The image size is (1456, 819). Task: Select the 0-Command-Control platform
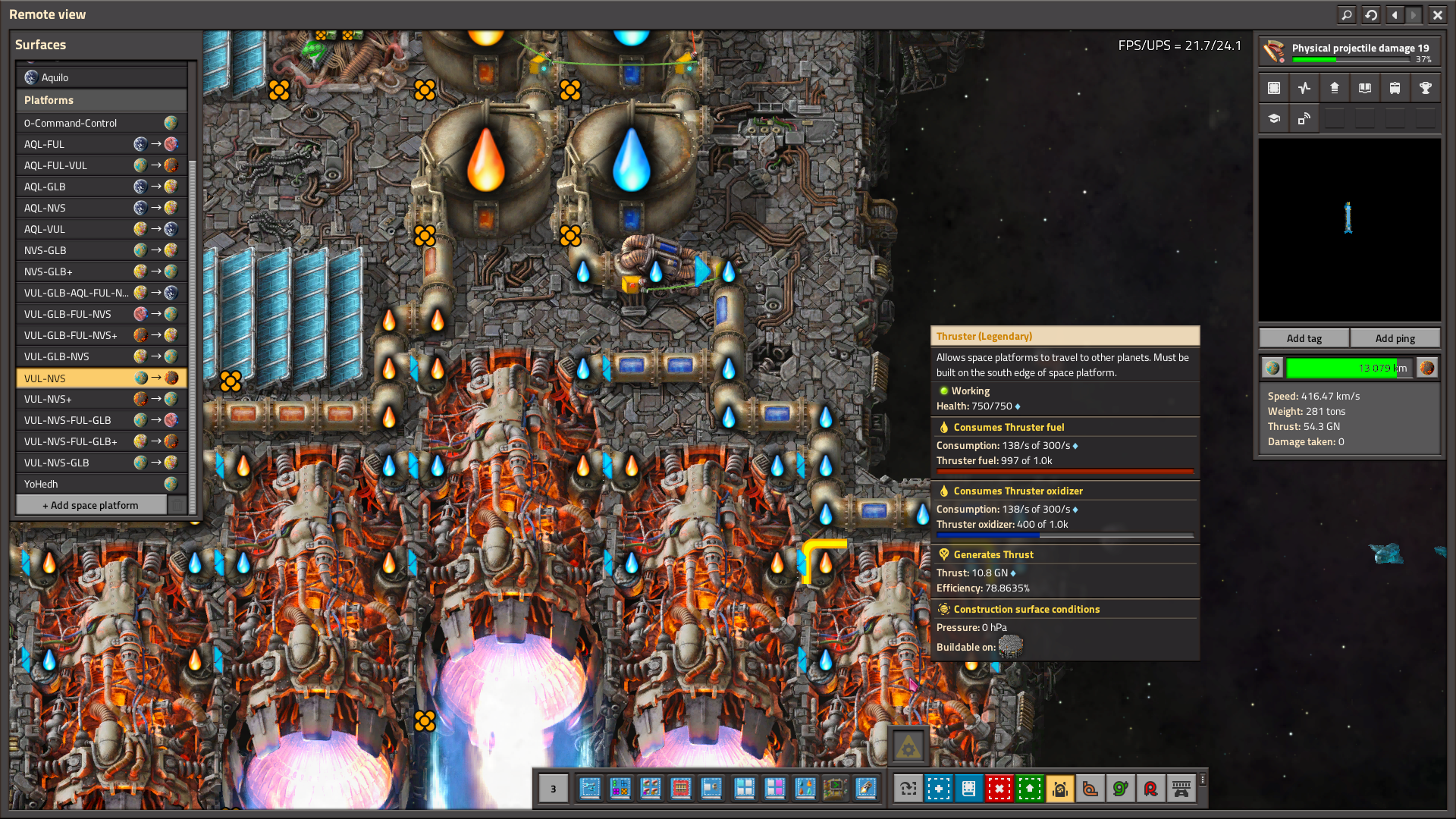point(102,123)
